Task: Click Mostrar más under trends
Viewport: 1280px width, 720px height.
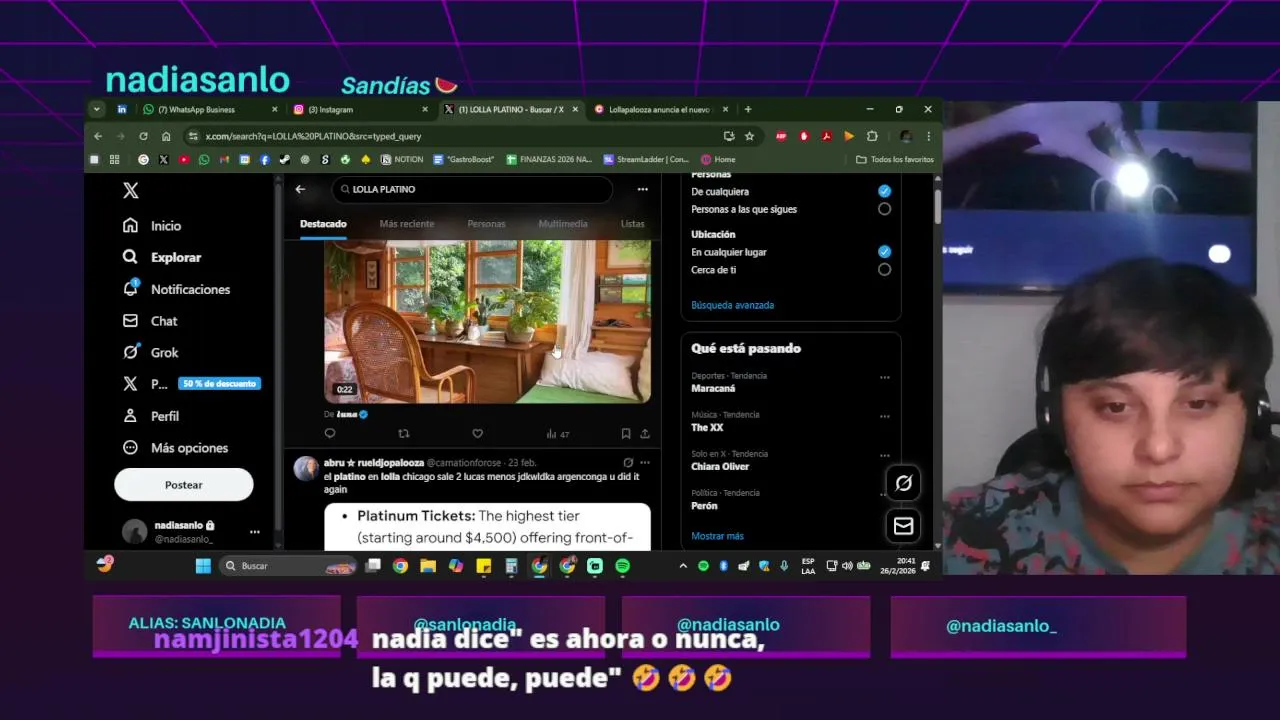Action: [717, 536]
